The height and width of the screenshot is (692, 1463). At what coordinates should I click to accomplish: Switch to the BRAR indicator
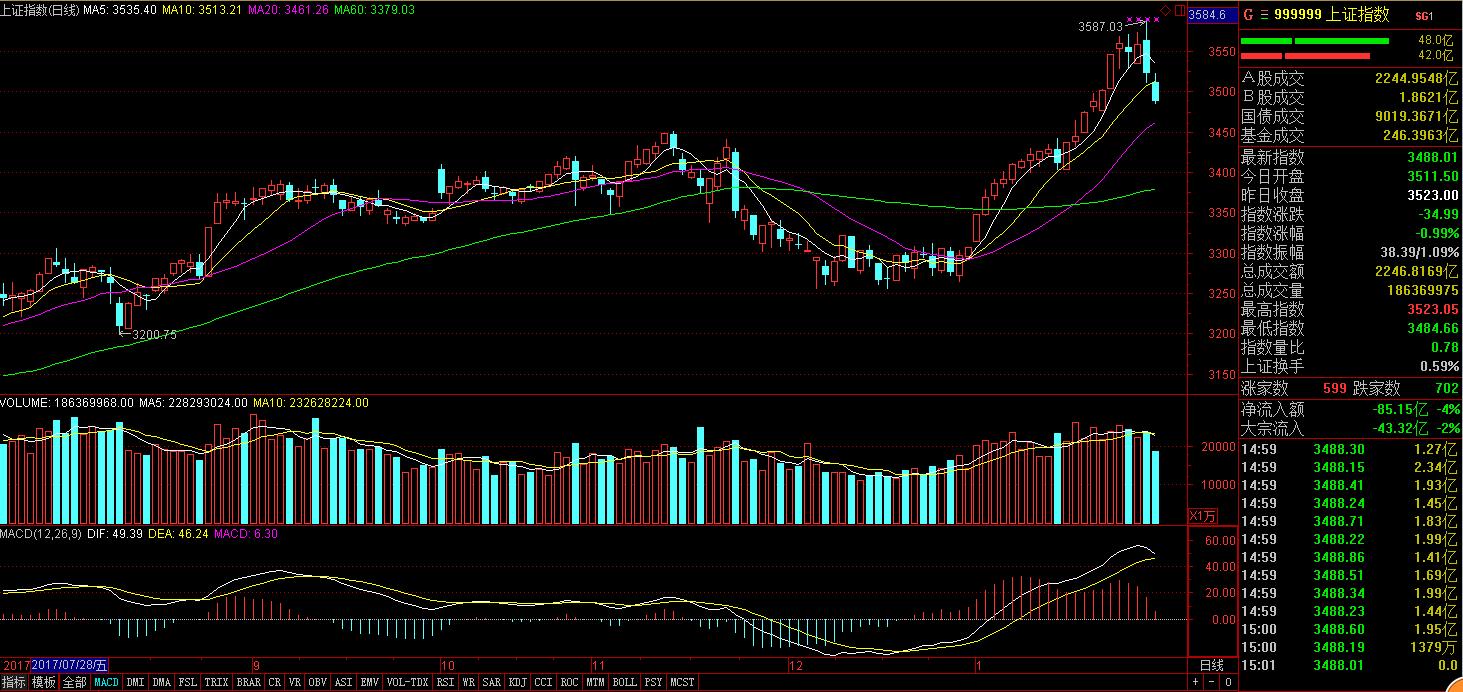248,682
